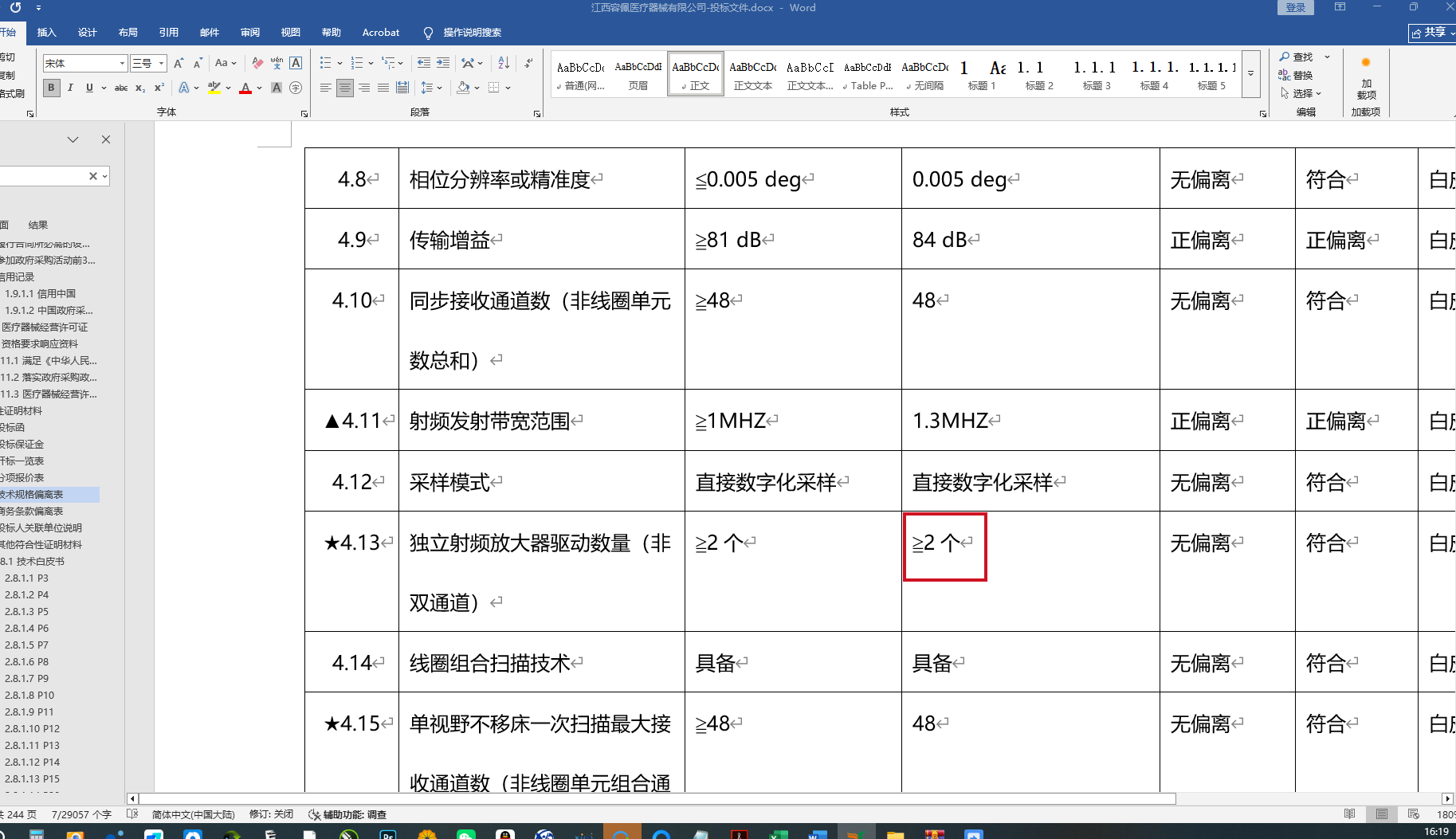Viewport: 1456px width, 839px height.
Task: Insert enclosed character
Action: coord(296,88)
